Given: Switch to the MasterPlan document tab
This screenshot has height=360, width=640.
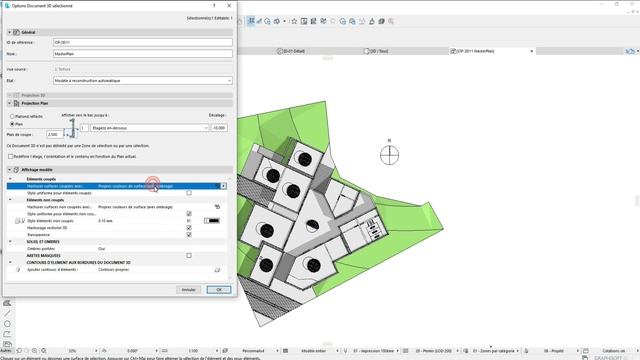Looking at the screenshot, I should pyautogui.click(x=472, y=51).
